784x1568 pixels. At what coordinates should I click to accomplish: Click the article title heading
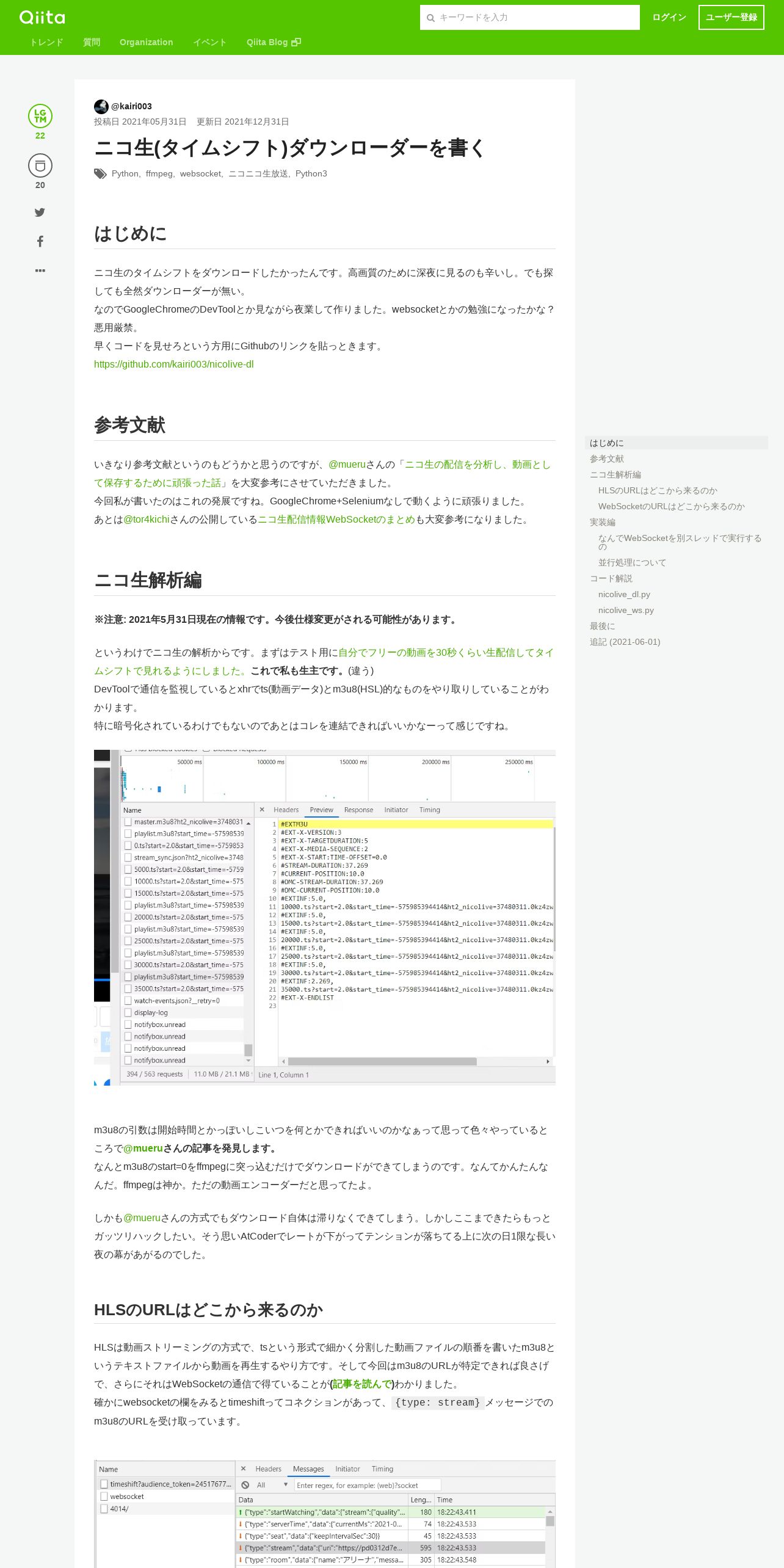[290, 148]
